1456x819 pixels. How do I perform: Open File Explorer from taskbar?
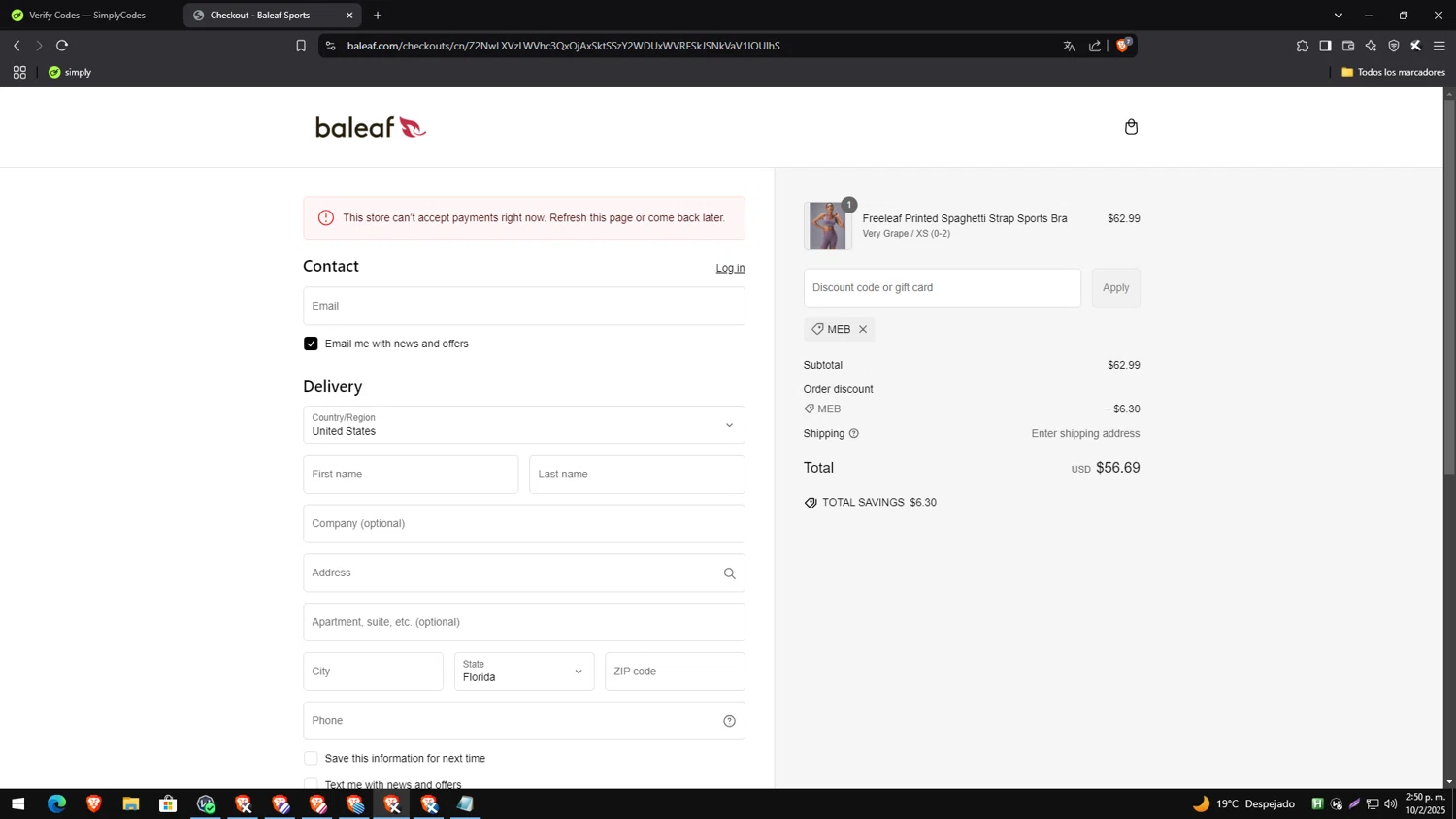pos(131,803)
